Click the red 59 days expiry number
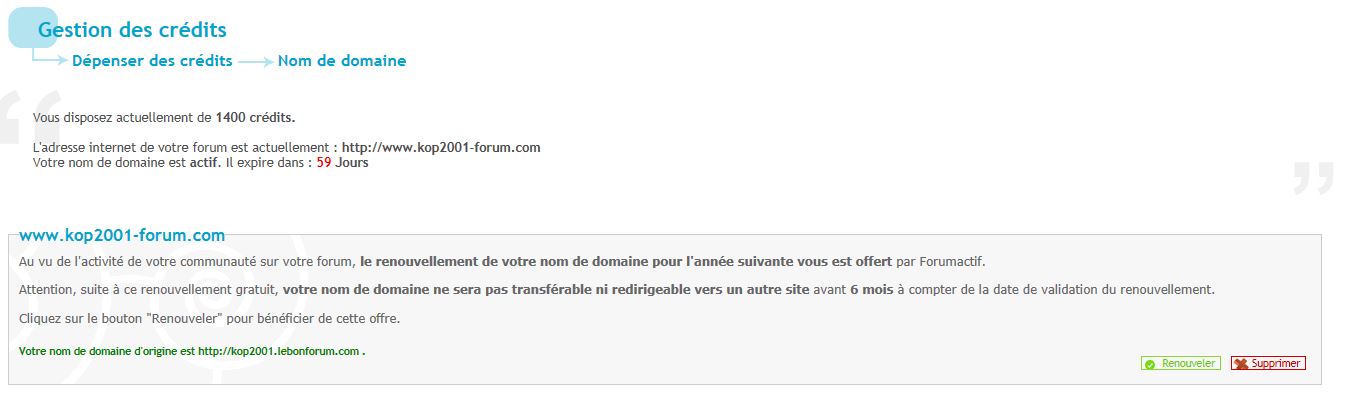The width and height of the screenshot is (1360, 413). tap(324, 162)
